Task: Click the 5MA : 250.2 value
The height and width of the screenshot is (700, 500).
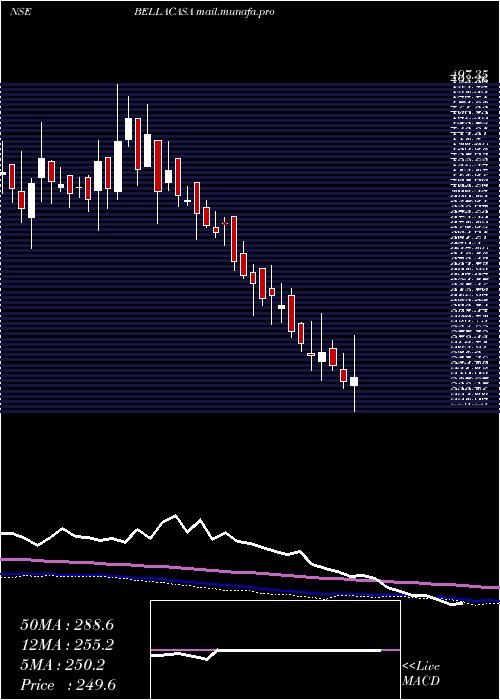Action: (x=62, y=665)
